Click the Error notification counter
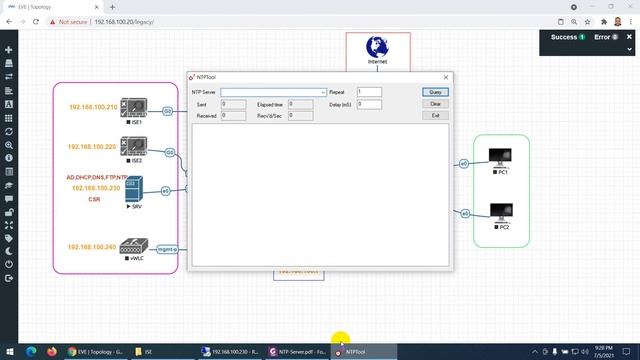The height and width of the screenshot is (360, 640). click(606, 37)
